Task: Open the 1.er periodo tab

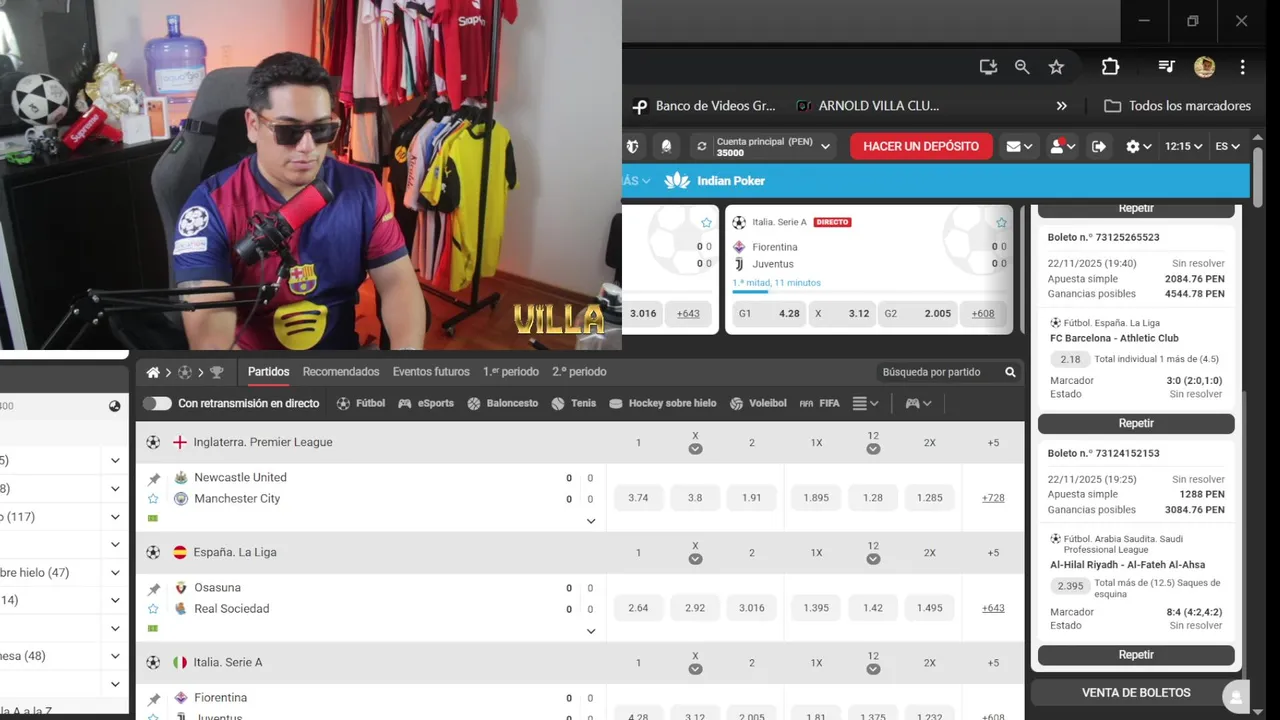Action: tap(511, 372)
